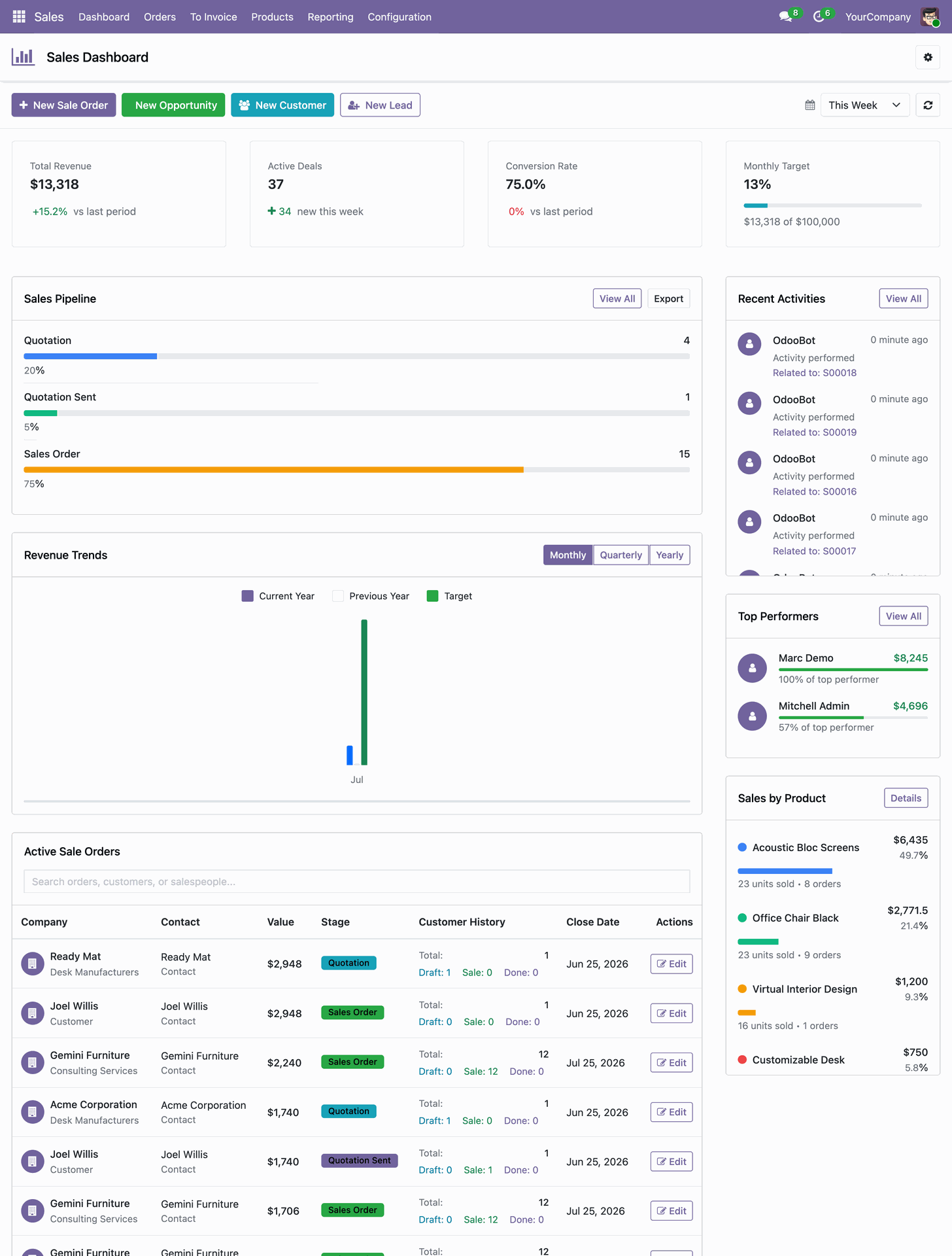Open the apps grid menu icon

pyautogui.click(x=19, y=16)
